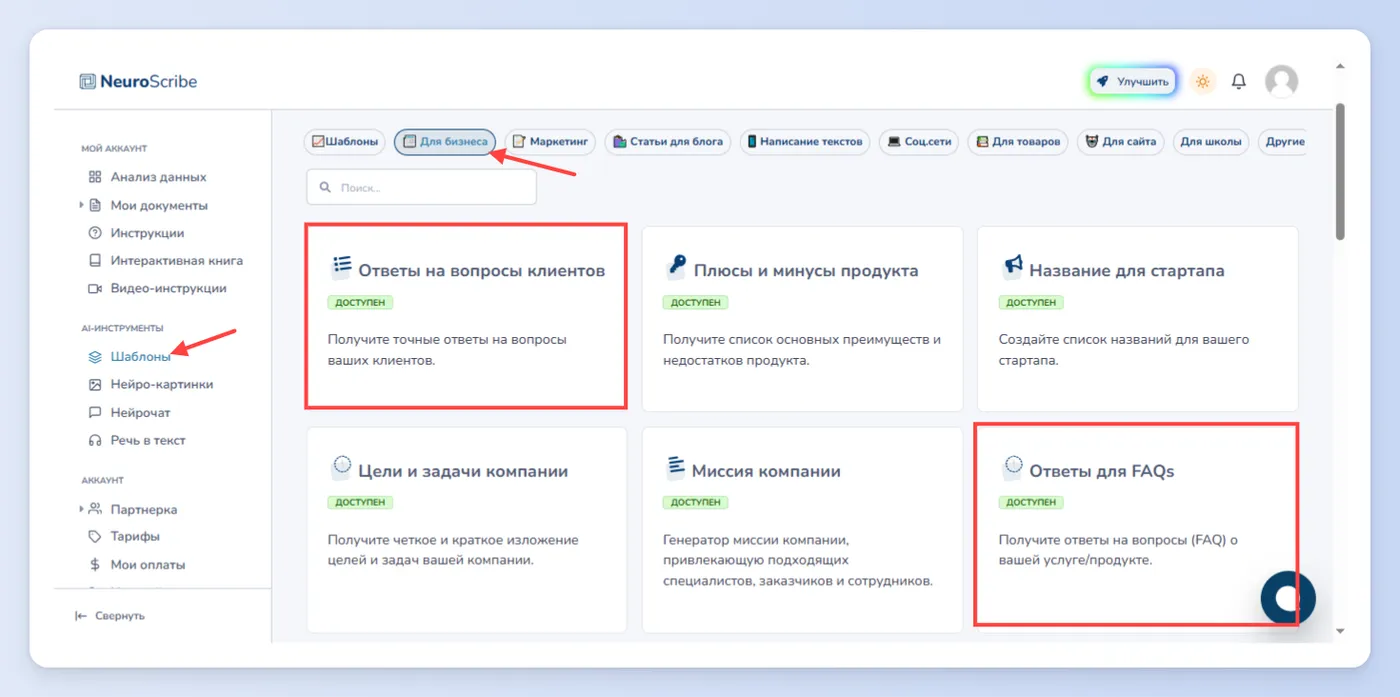The height and width of the screenshot is (697, 1400).
Task: Click the rocket Улучшить upgrade button
Action: pyautogui.click(x=1132, y=82)
